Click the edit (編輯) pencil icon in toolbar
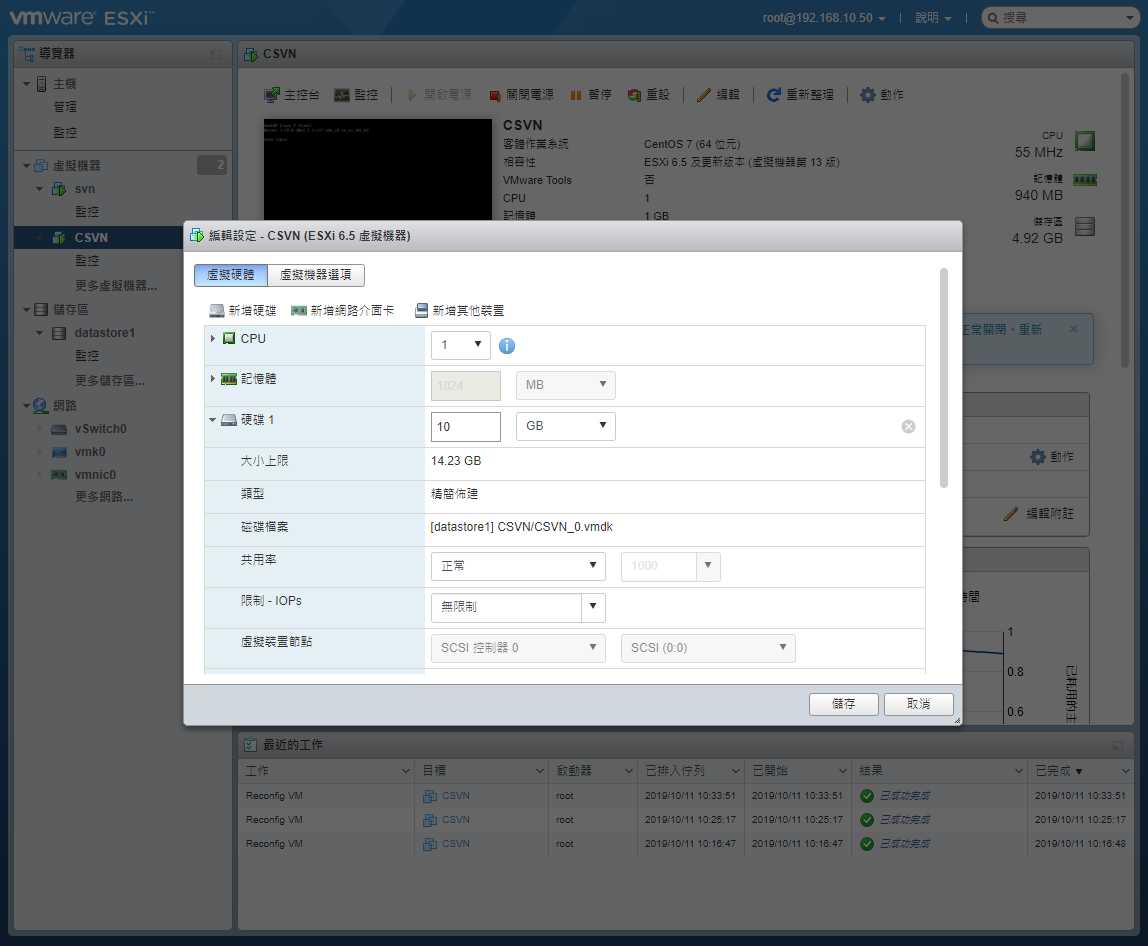This screenshot has width=1148, height=946. [704, 95]
